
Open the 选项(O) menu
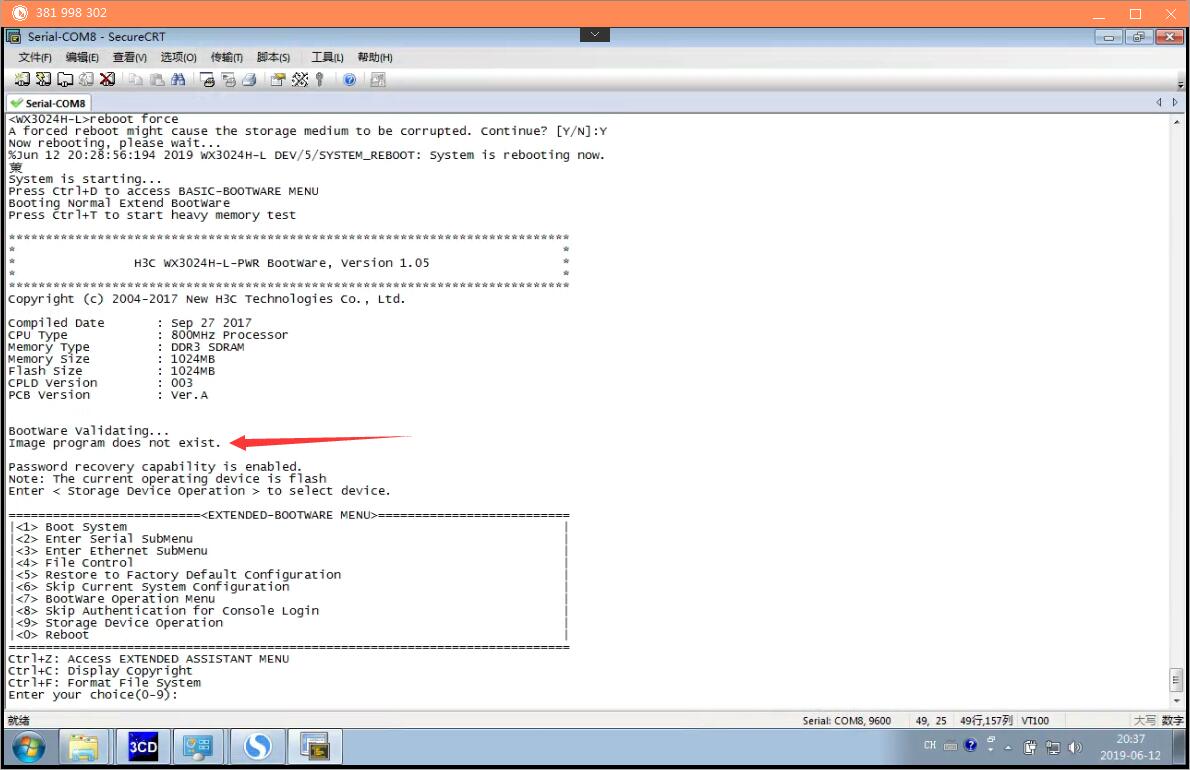178,57
